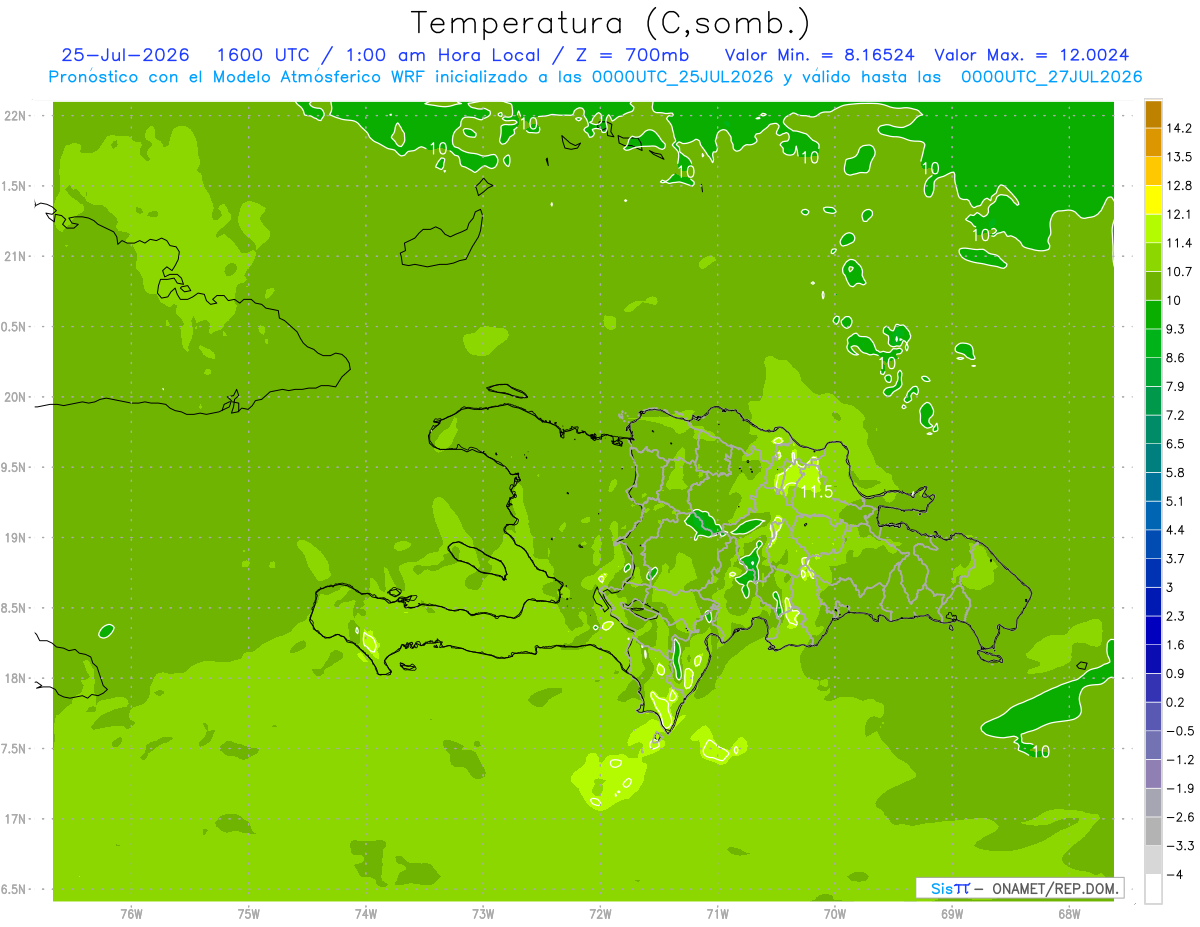Click the "72W" longitude axis label
The height and width of the screenshot is (927, 1200).
(600, 914)
